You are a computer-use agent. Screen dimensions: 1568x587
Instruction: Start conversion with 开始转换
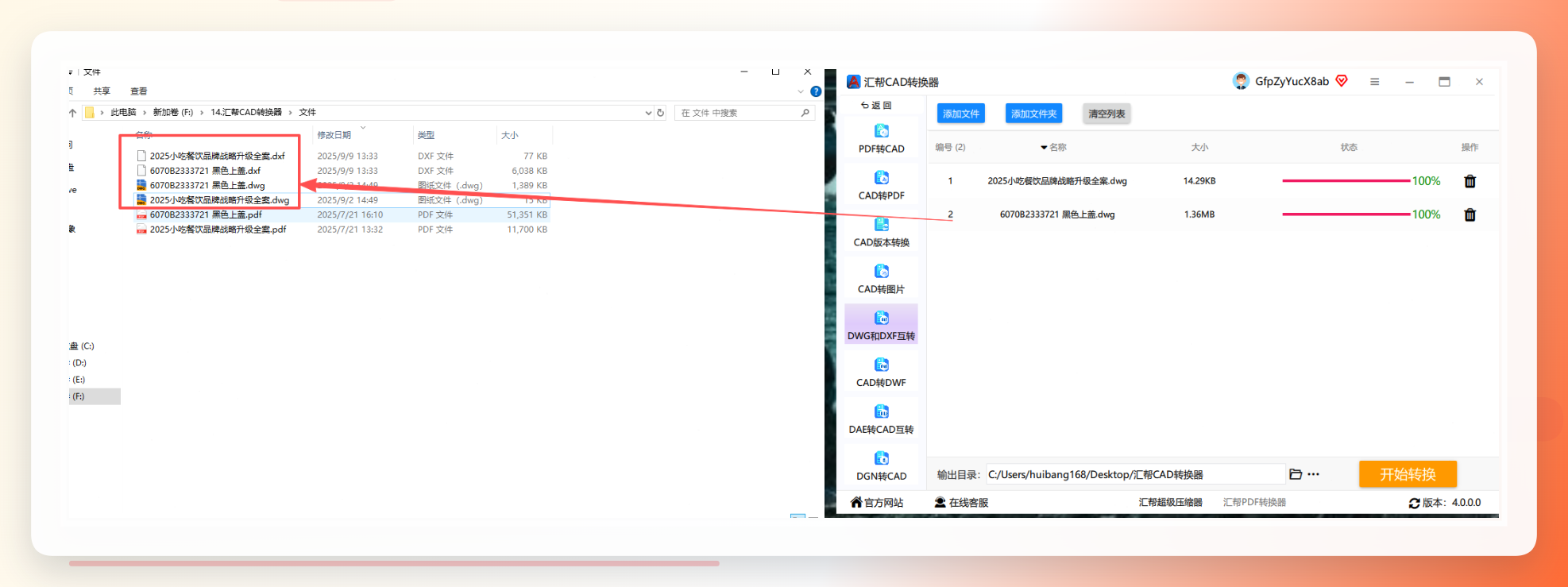pos(1408,474)
